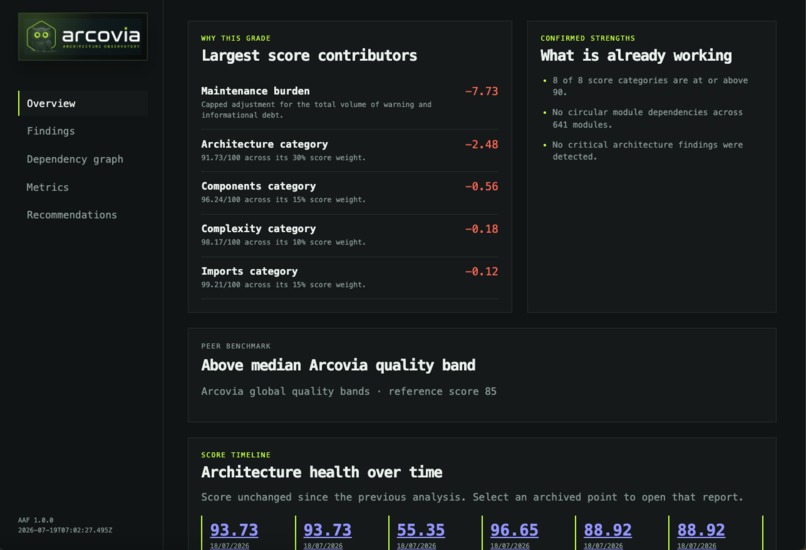The width and height of the screenshot is (806, 550).
Task: Open the first 88.92 score report
Action: 608,530
